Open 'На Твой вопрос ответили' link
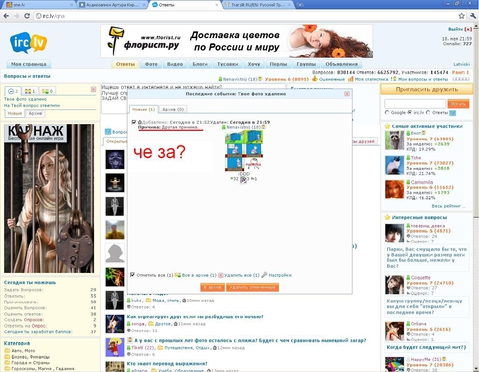 click(32, 105)
